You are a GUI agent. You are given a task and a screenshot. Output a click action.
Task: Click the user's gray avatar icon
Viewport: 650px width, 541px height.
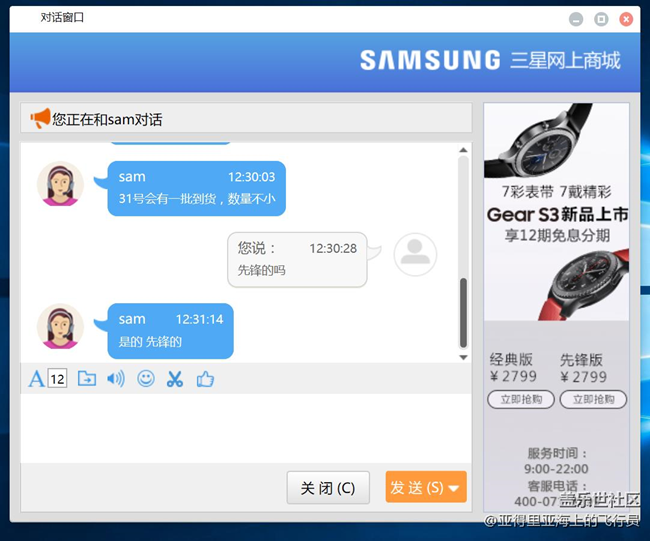415,255
